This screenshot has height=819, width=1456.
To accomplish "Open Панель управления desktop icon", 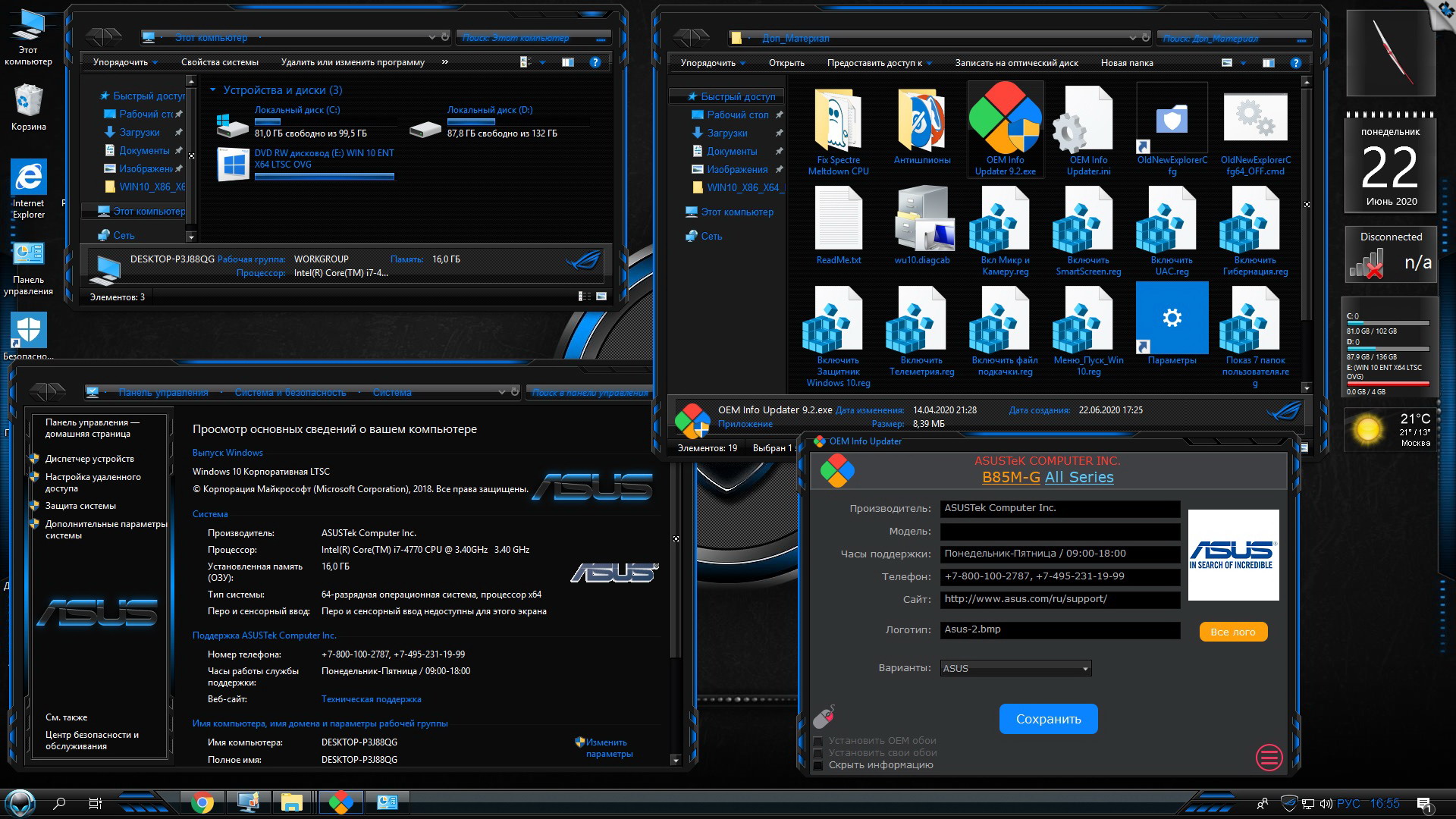I will (29, 268).
